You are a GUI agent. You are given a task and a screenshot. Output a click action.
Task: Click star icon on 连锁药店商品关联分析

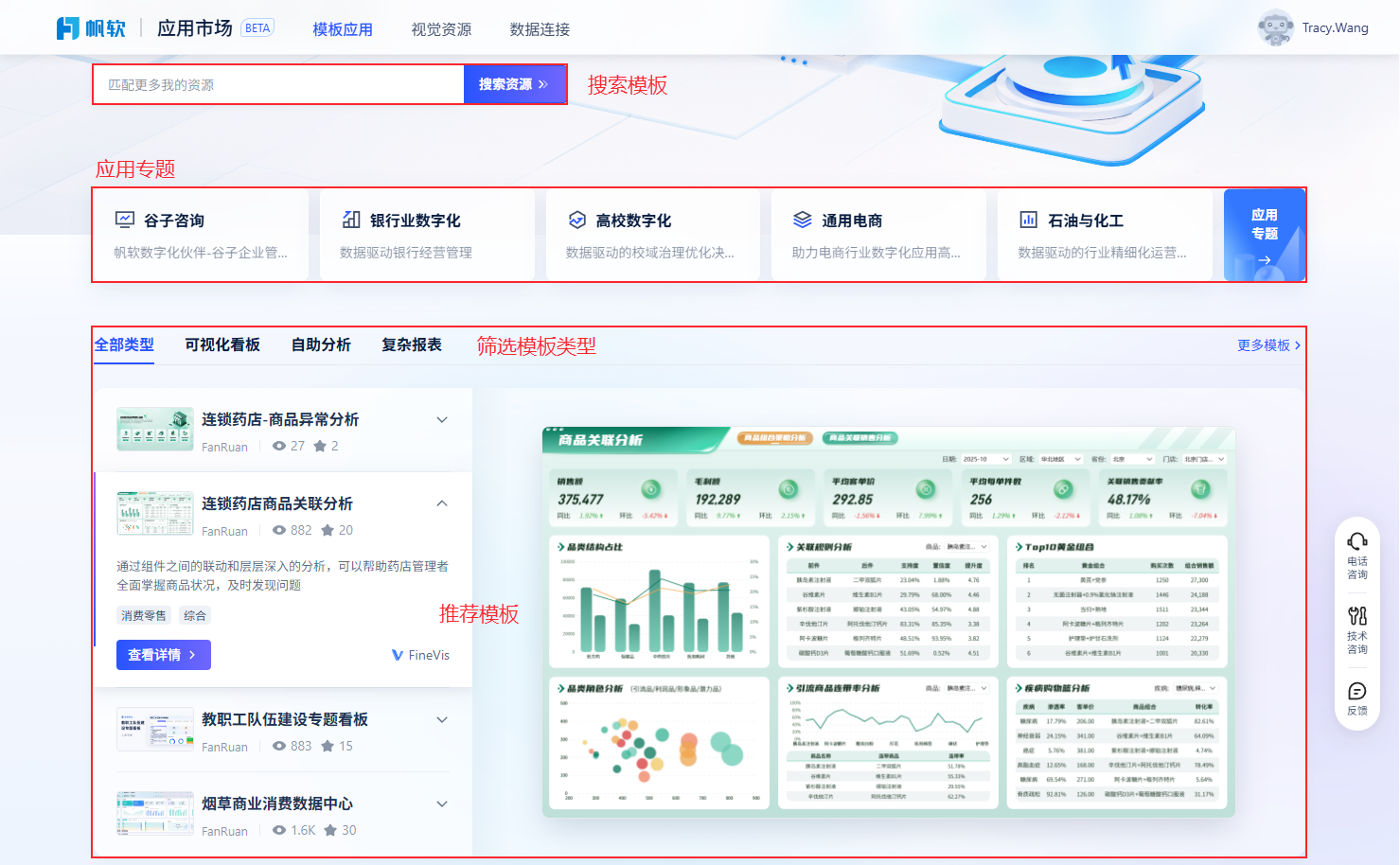pyautogui.click(x=328, y=530)
